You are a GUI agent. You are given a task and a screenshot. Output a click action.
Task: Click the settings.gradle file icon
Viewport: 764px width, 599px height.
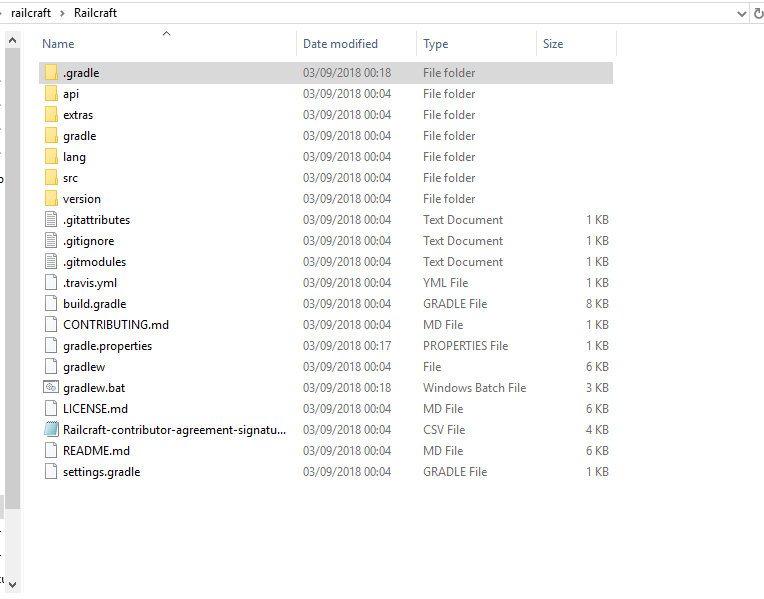coord(51,471)
